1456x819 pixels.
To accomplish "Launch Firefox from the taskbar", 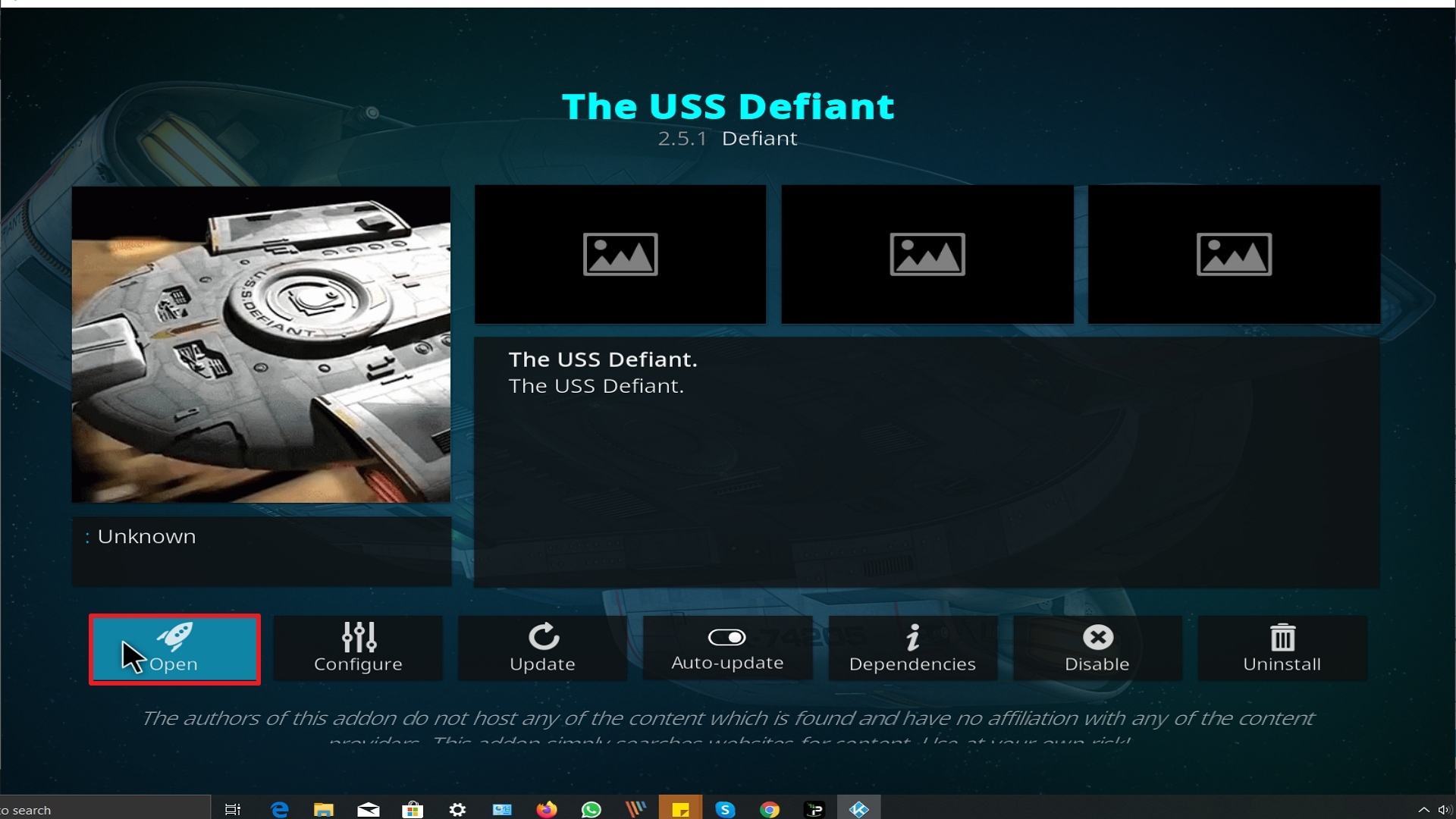I will (546, 809).
